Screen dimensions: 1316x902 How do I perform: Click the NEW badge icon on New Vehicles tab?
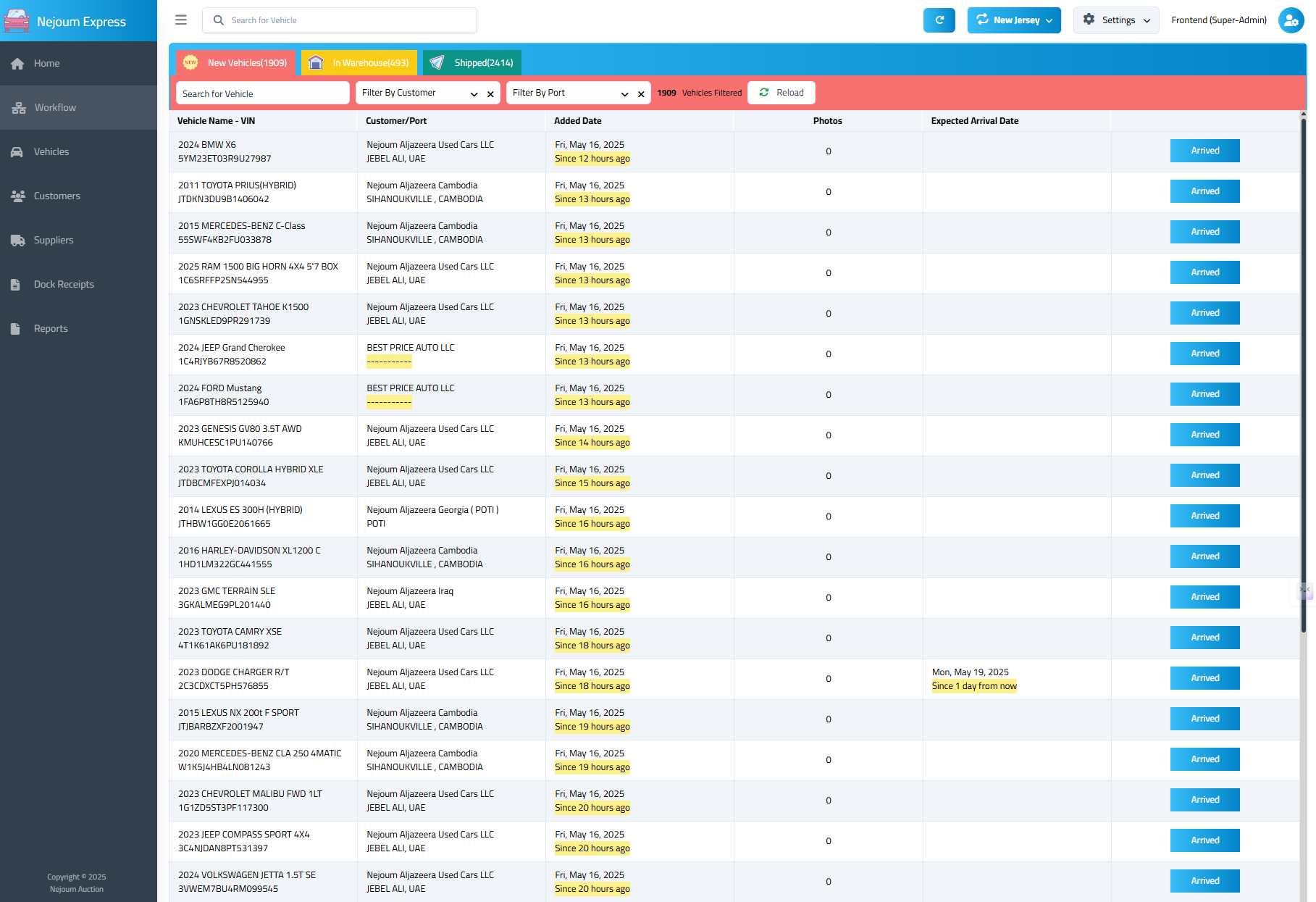pyautogui.click(x=190, y=62)
